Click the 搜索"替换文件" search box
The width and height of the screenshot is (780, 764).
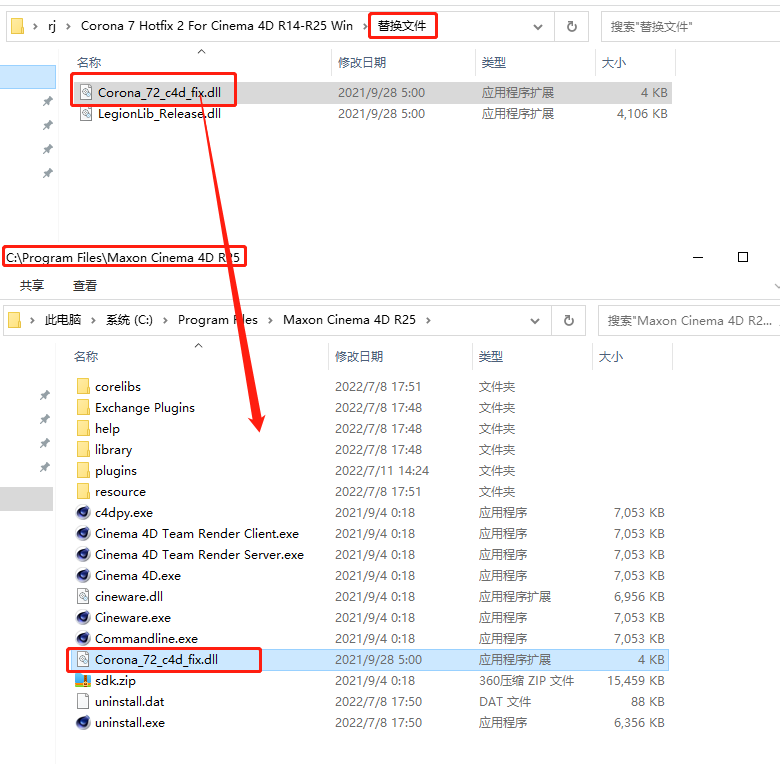pyautogui.click(x=690, y=26)
